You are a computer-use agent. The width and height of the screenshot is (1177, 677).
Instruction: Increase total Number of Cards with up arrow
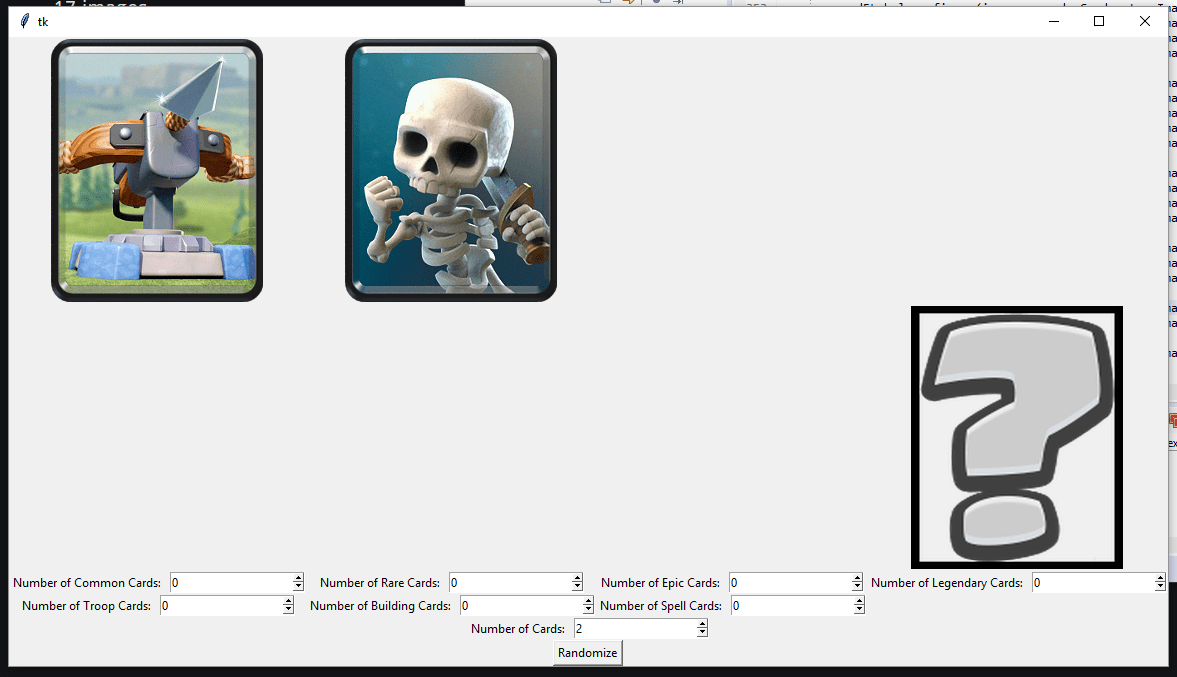pos(702,625)
